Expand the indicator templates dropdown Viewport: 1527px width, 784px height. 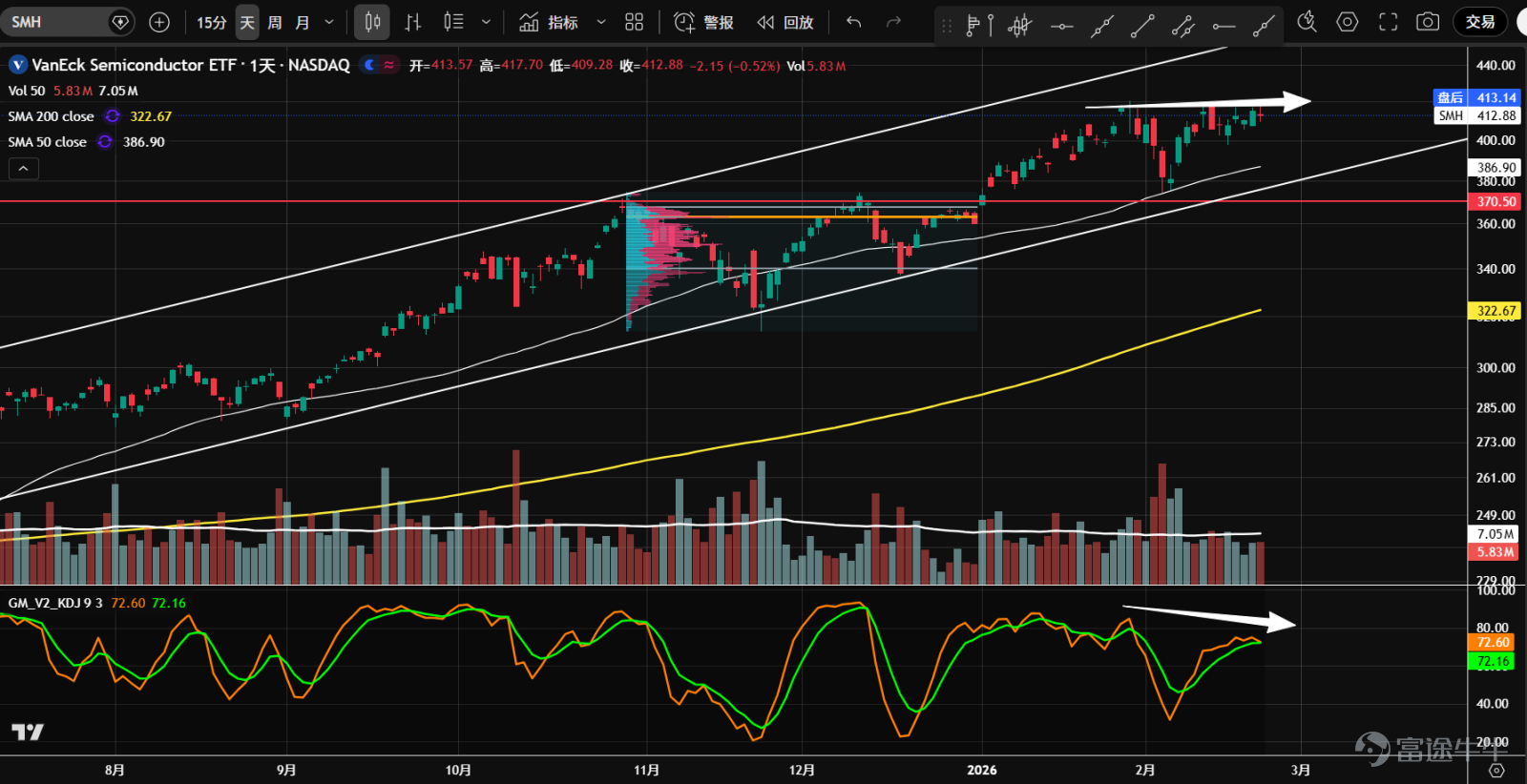[x=601, y=22]
